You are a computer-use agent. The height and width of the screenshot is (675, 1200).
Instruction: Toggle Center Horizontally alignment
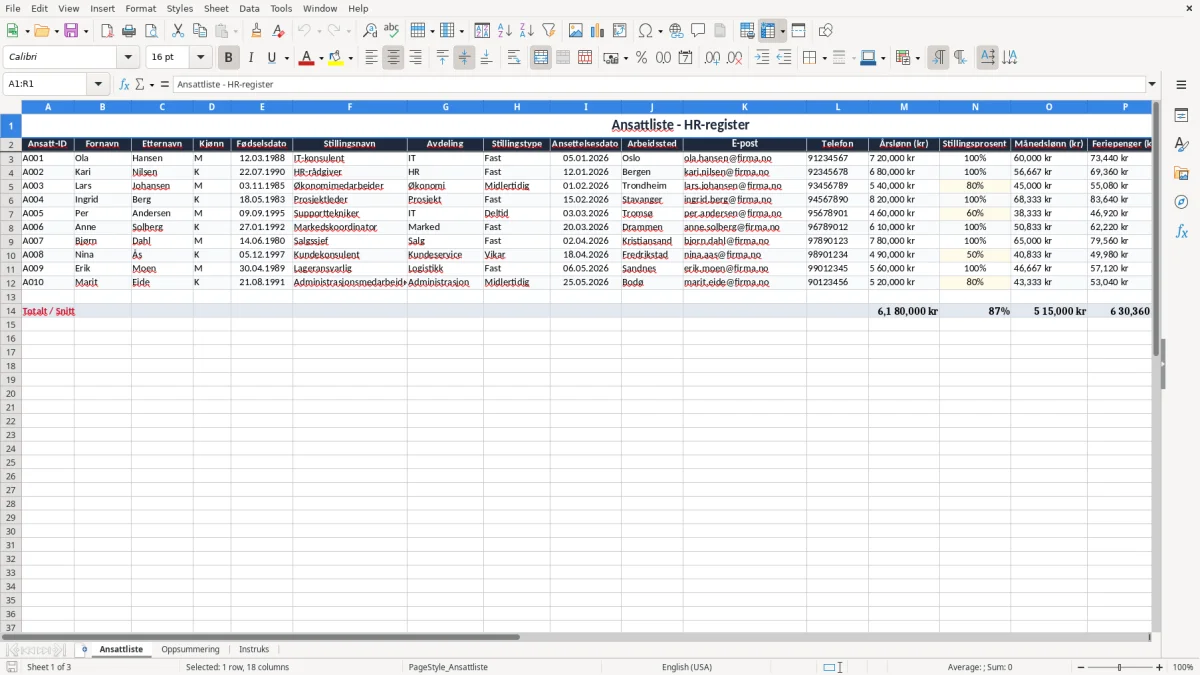point(393,58)
